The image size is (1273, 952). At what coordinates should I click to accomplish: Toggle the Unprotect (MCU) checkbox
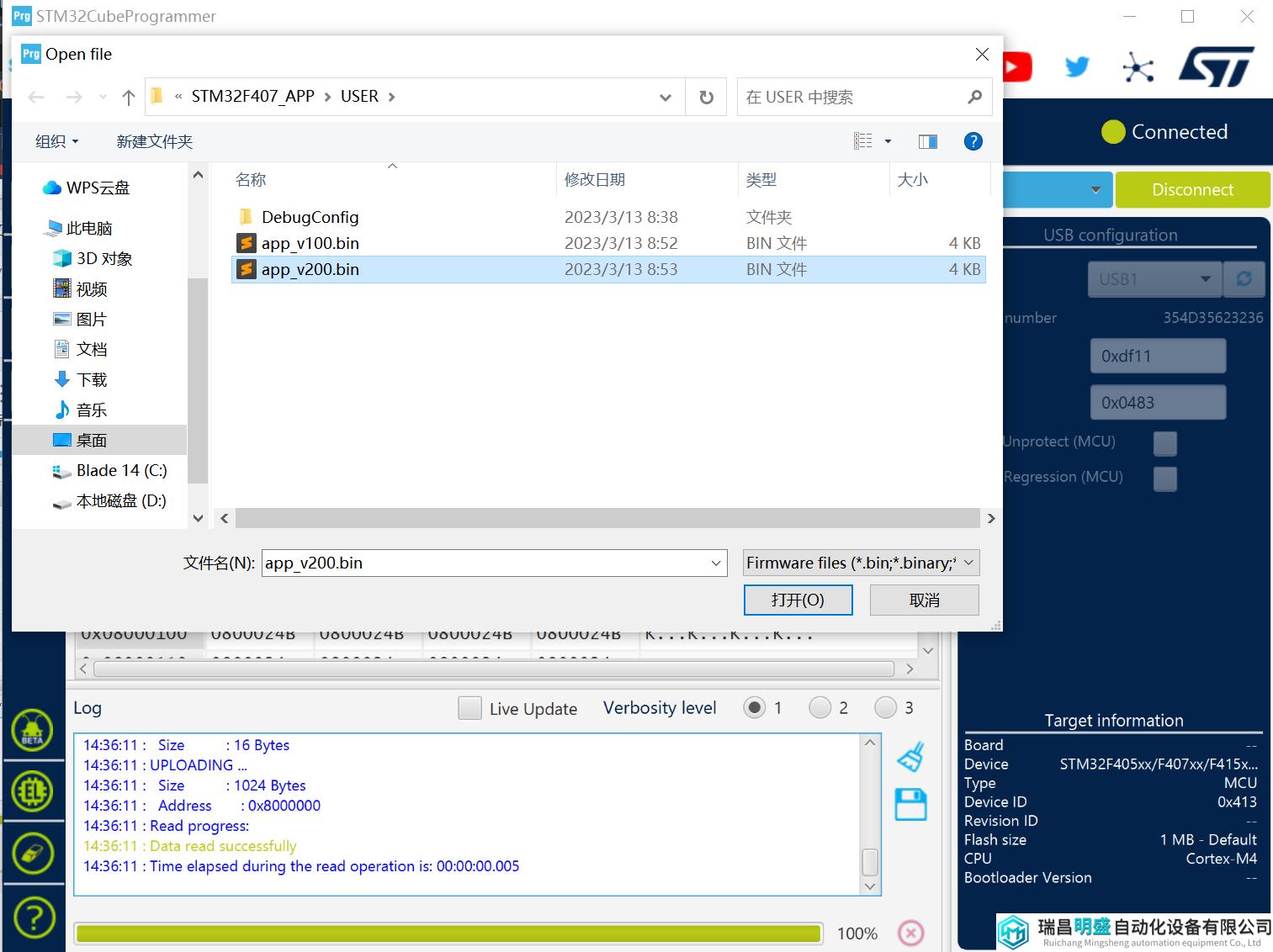(x=1165, y=442)
